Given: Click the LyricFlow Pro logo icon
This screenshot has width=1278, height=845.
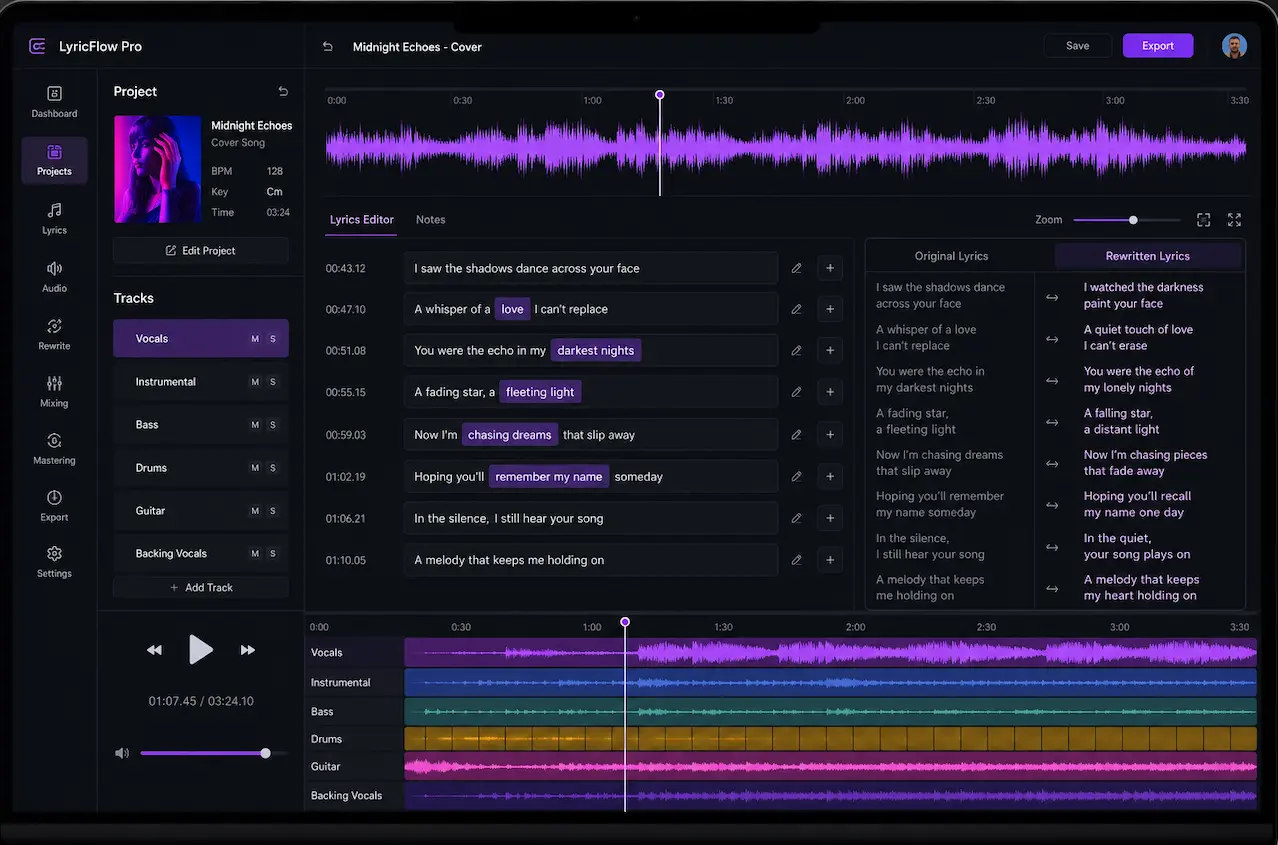Looking at the screenshot, I should [x=38, y=46].
